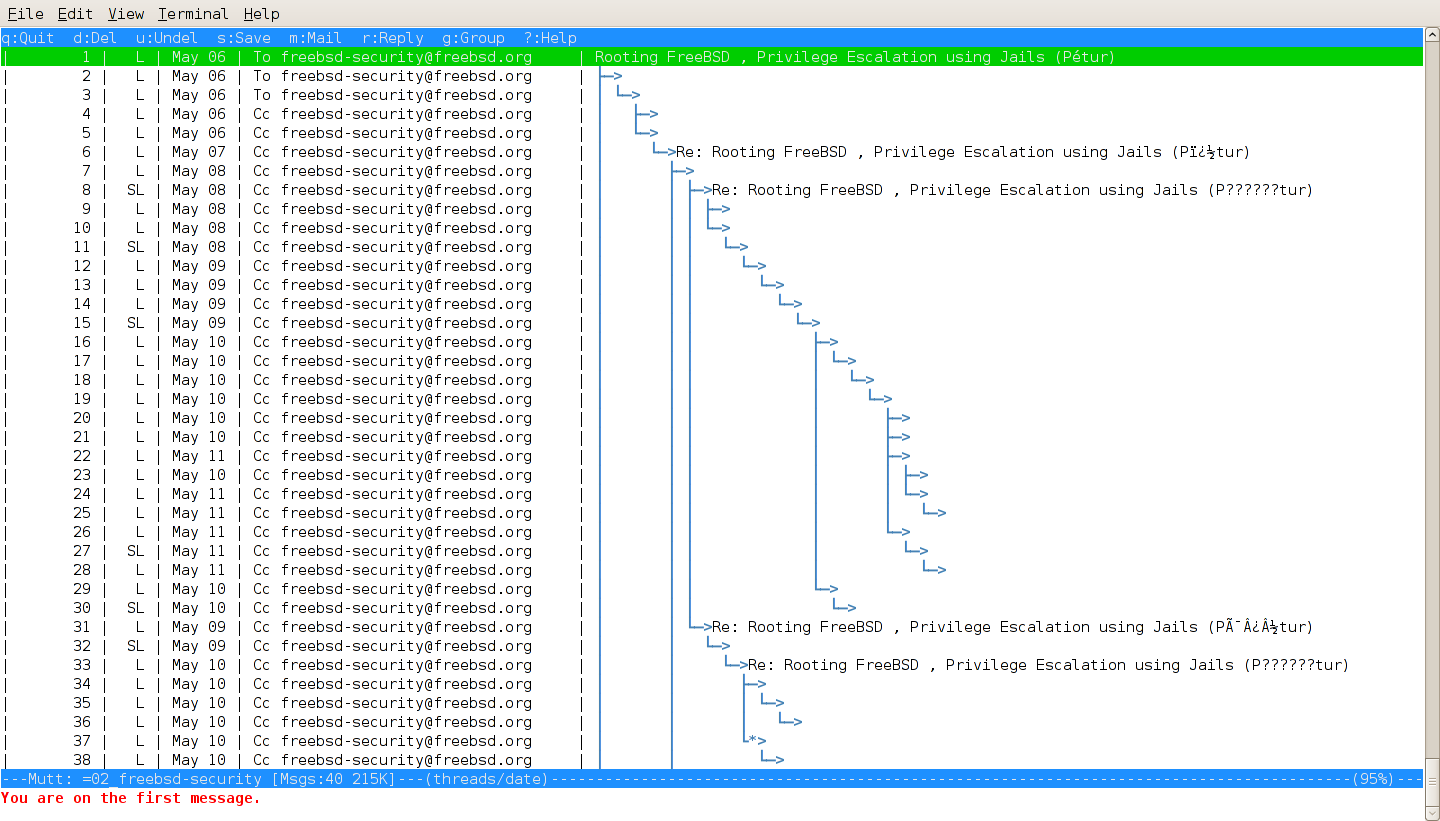This screenshot has width=1440, height=821.
Task: Select message 31 reply subject line
Action: pos(1012,627)
